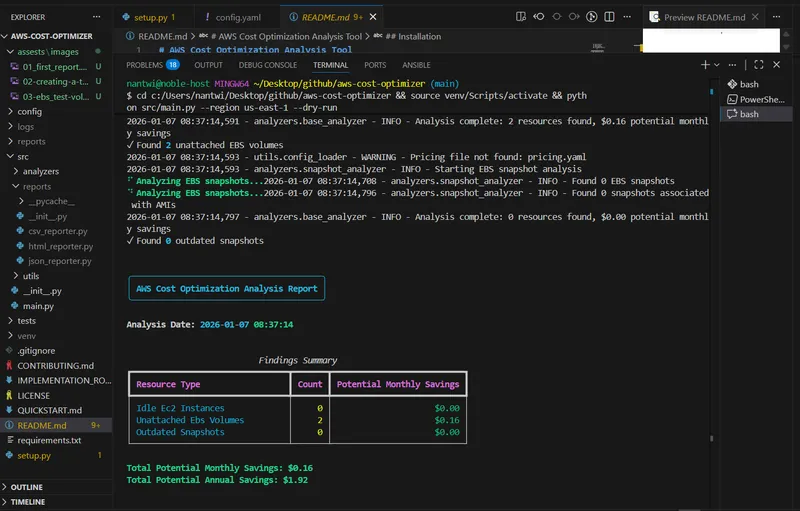Maximize the terminal panel size
This screenshot has height=511, width=800.
tap(759, 65)
